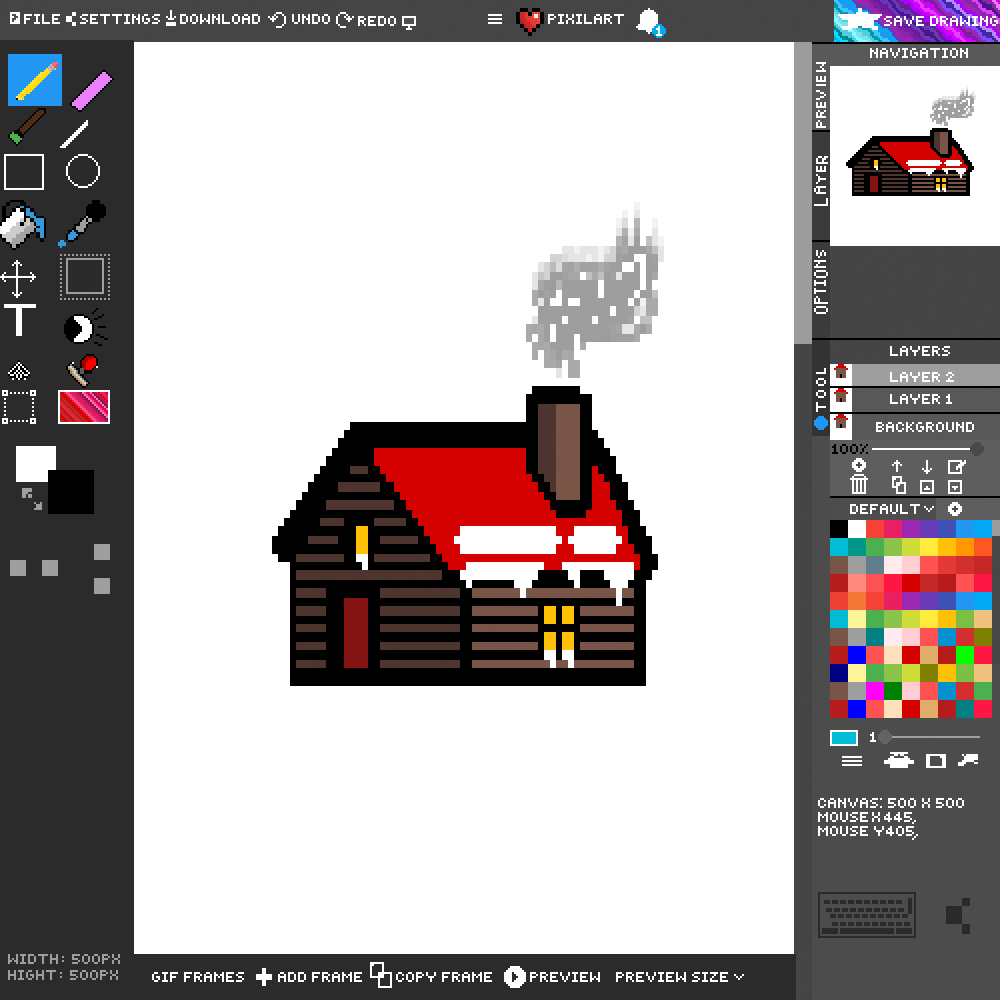Choose the Circle shape tool
The image size is (1000, 1000).
85,172
